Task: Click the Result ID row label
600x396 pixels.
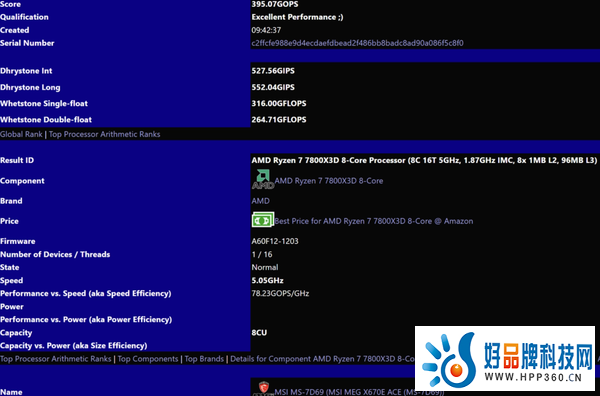Action: tap(17, 160)
